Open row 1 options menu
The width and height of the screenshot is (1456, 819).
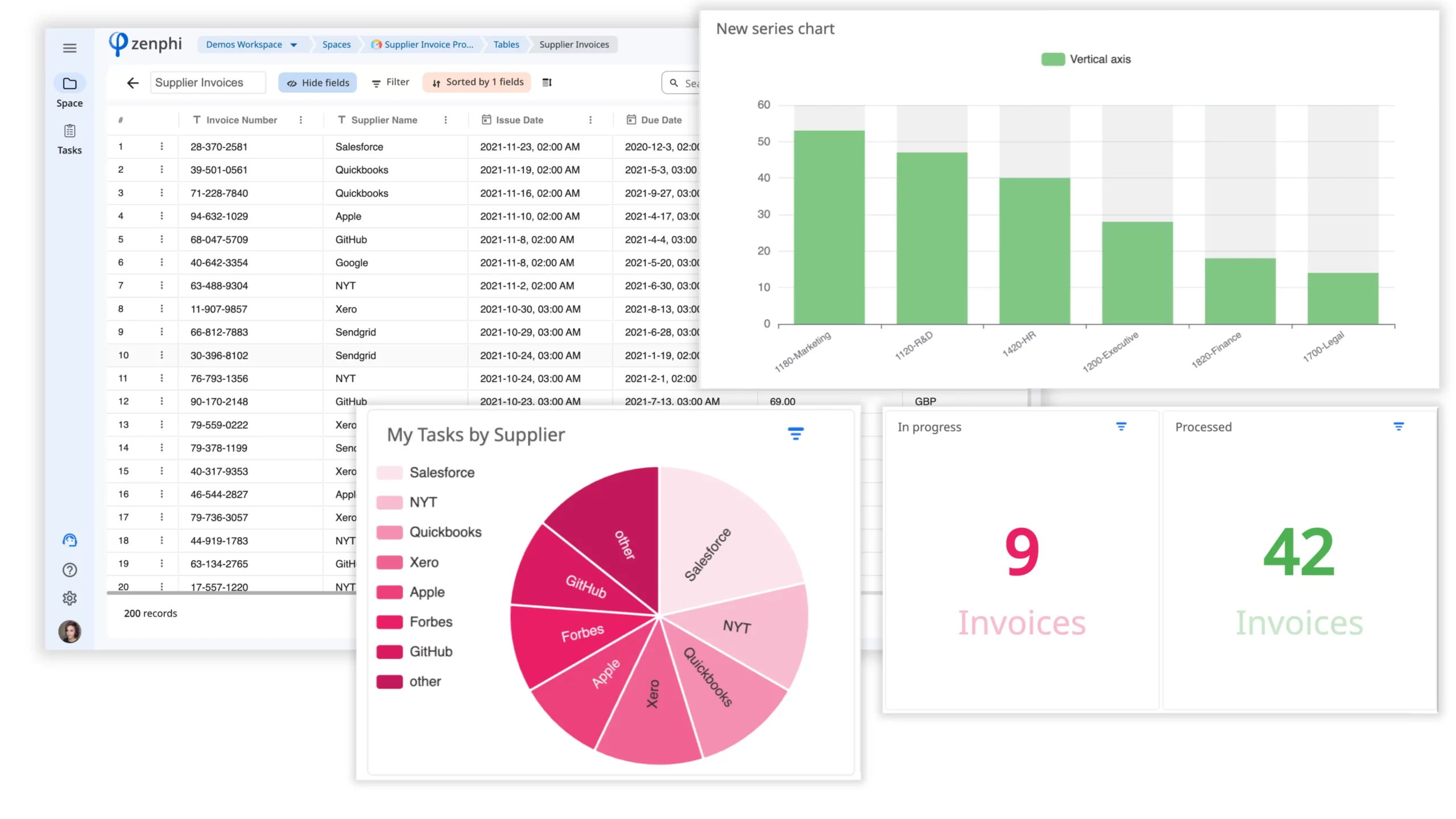(162, 147)
